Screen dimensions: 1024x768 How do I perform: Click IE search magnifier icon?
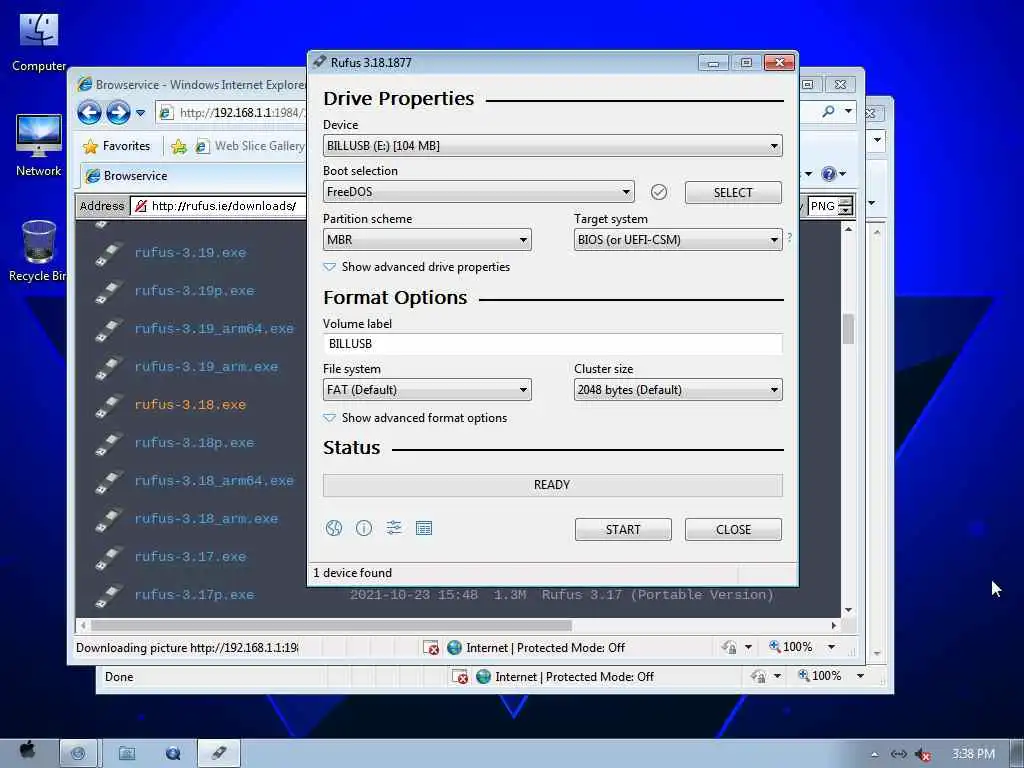(x=828, y=112)
